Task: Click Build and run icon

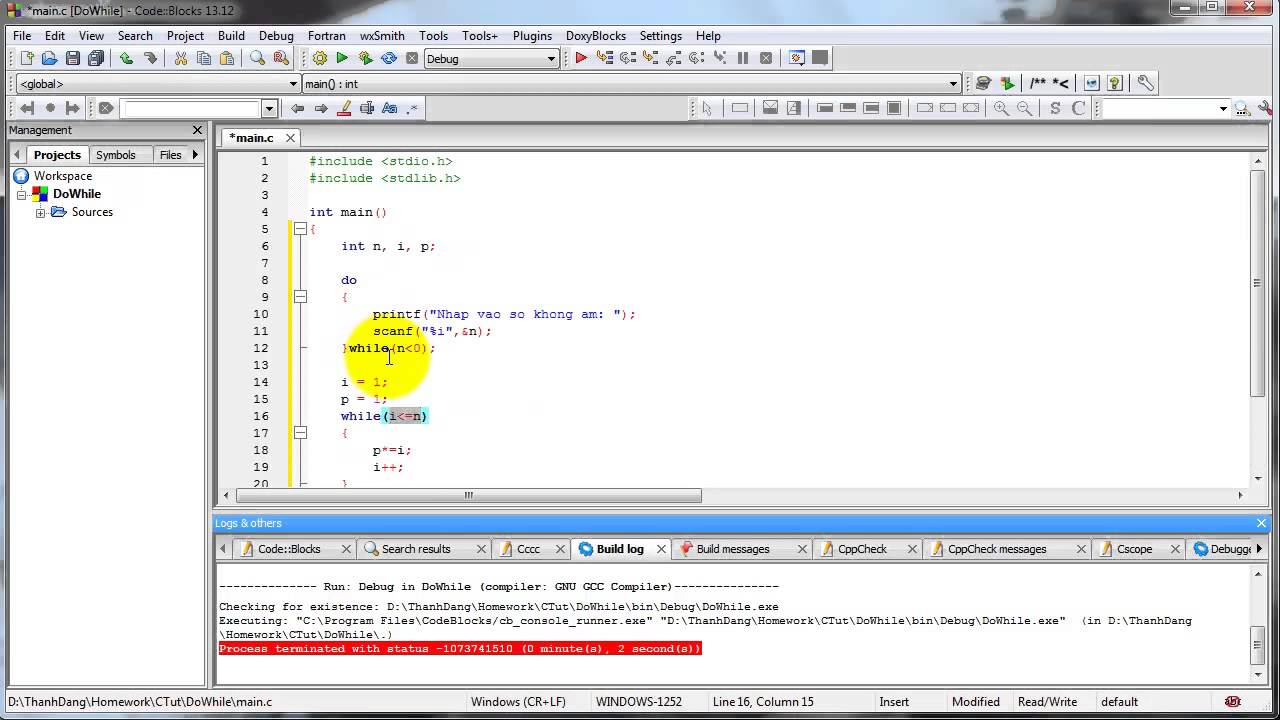Action: pyautogui.click(x=366, y=58)
